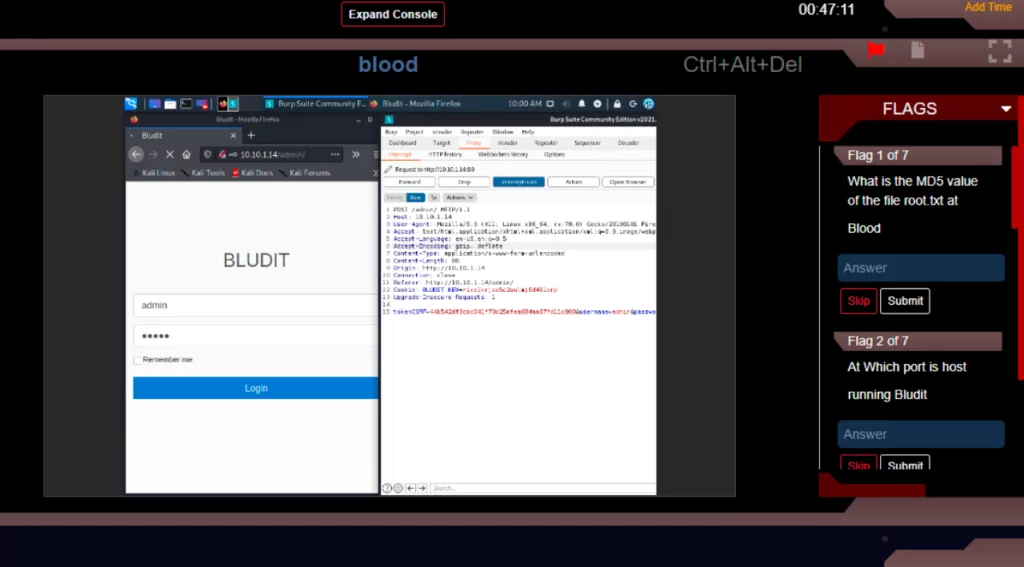Open the WebSockets history sub-tab

(503, 155)
